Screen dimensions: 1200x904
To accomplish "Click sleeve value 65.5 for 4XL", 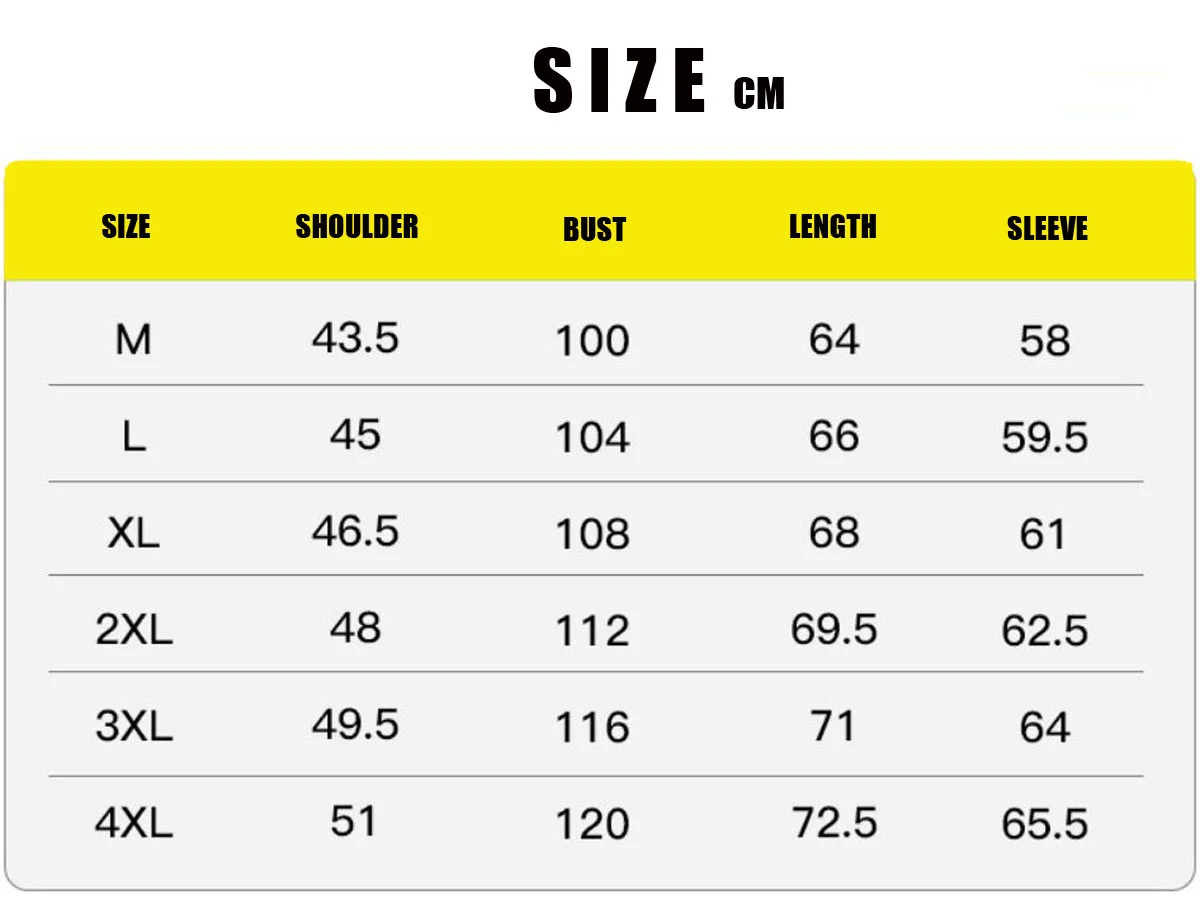I will (x=1045, y=824).
